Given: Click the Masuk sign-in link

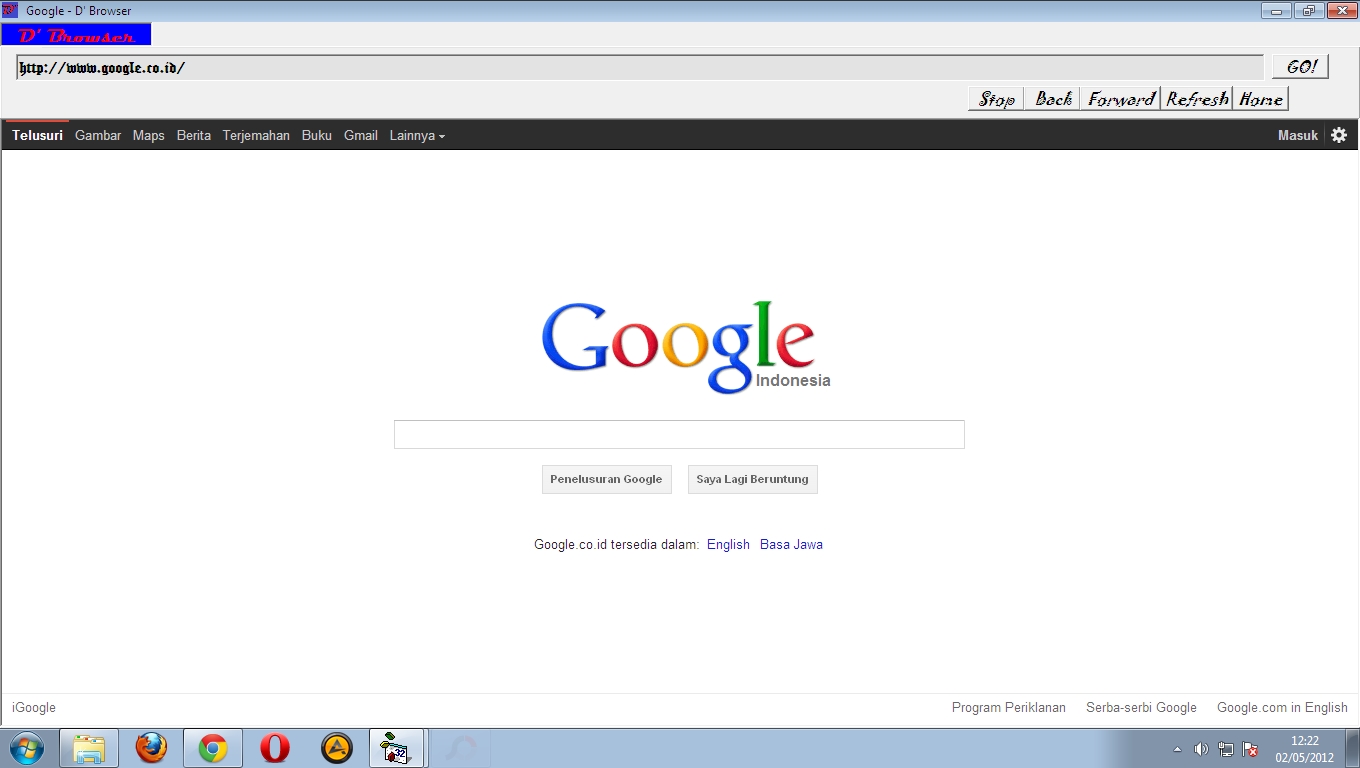Looking at the screenshot, I should [x=1298, y=135].
